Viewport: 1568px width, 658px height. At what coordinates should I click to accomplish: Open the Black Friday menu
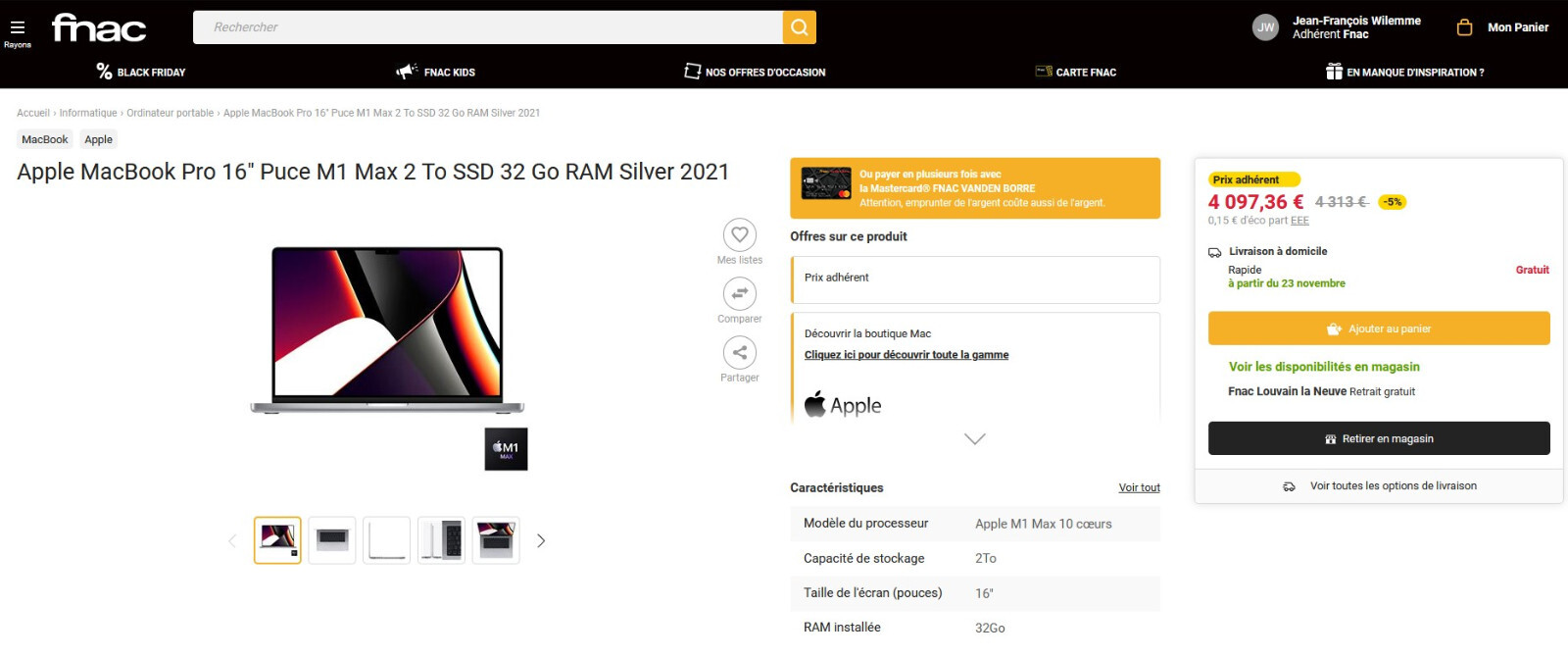tap(141, 72)
